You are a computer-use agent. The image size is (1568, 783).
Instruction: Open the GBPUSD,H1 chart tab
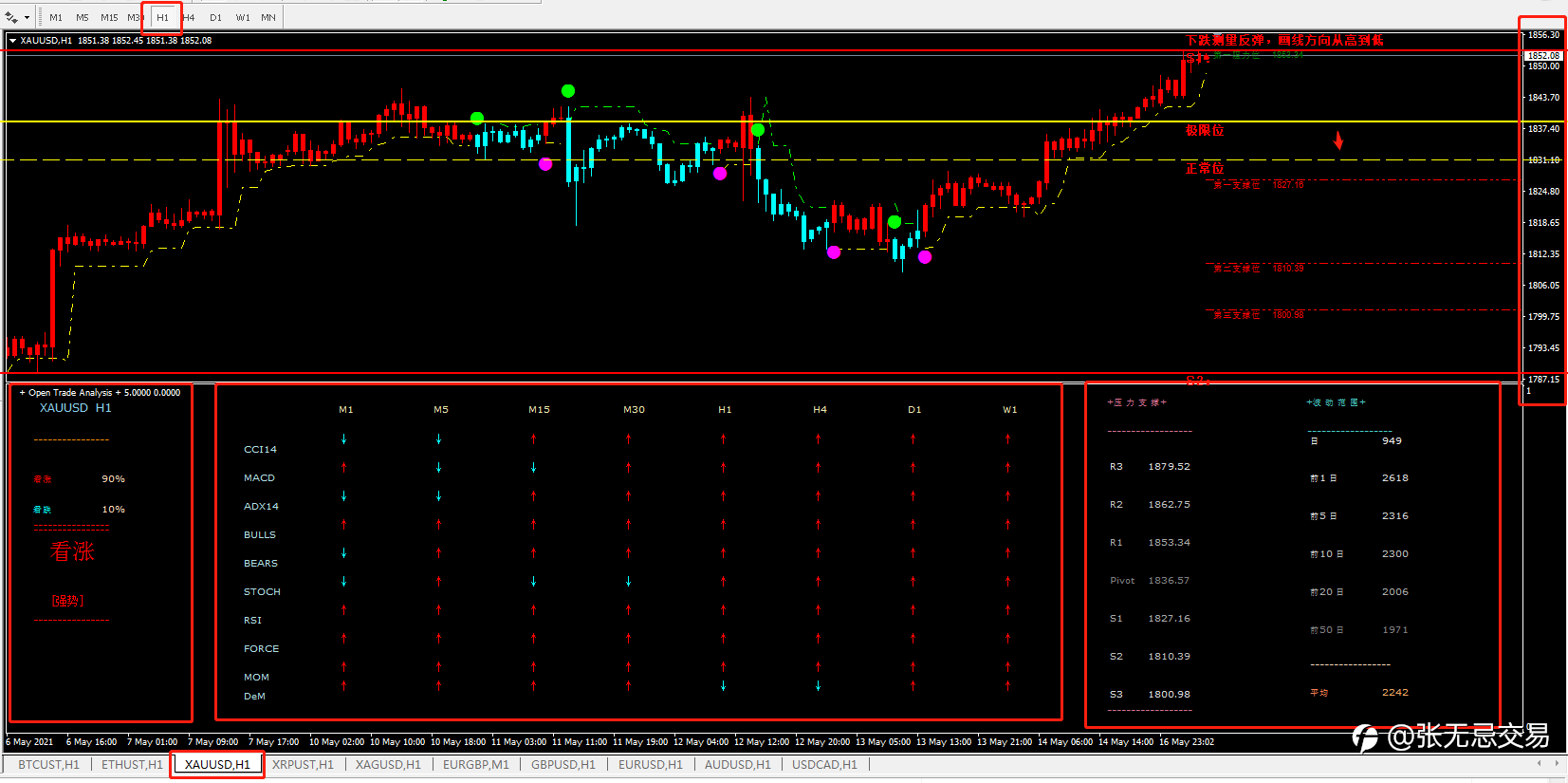(563, 764)
